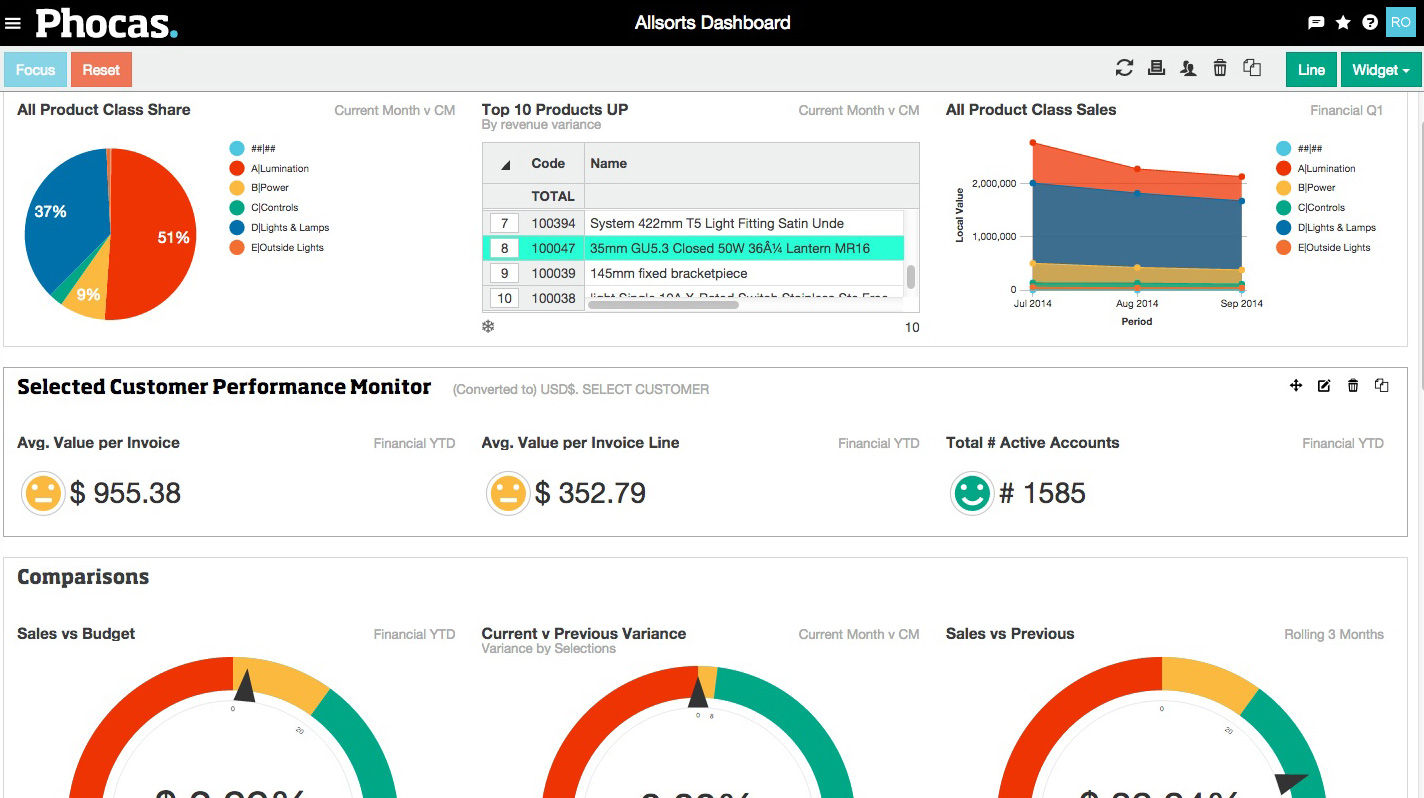1424x798 pixels.
Task: Click row number 10 box for code 100038
Action: point(504,298)
